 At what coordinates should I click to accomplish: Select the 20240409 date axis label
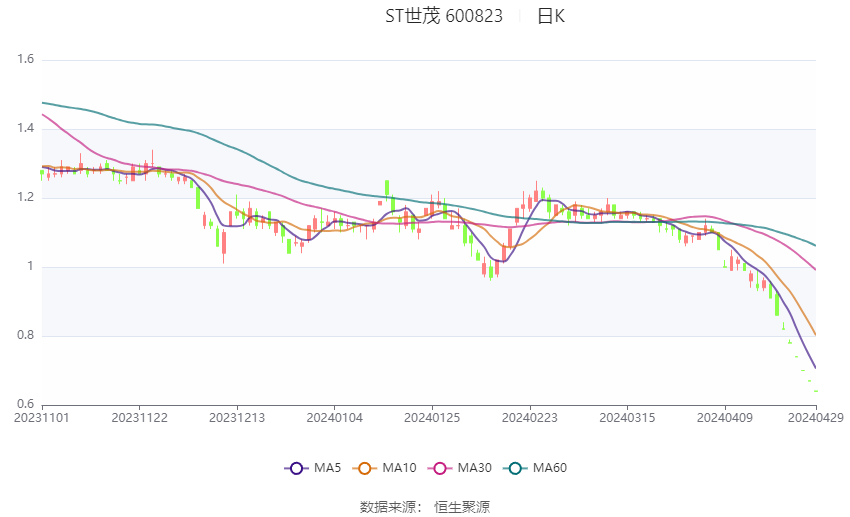click(x=725, y=418)
